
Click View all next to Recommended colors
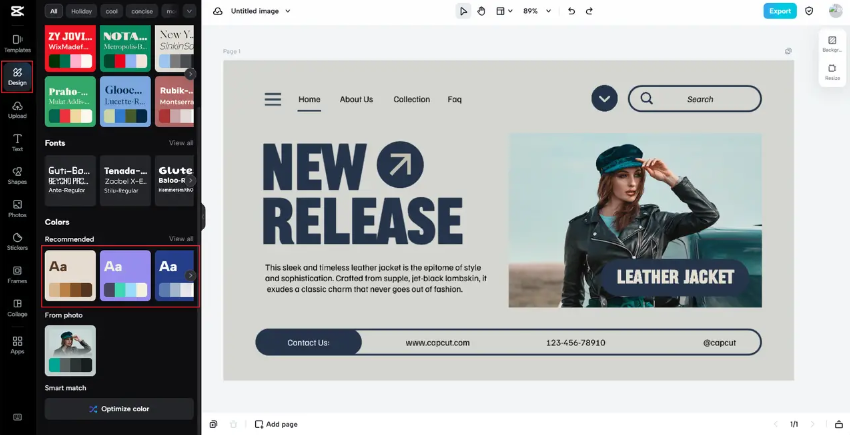(x=181, y=239)
